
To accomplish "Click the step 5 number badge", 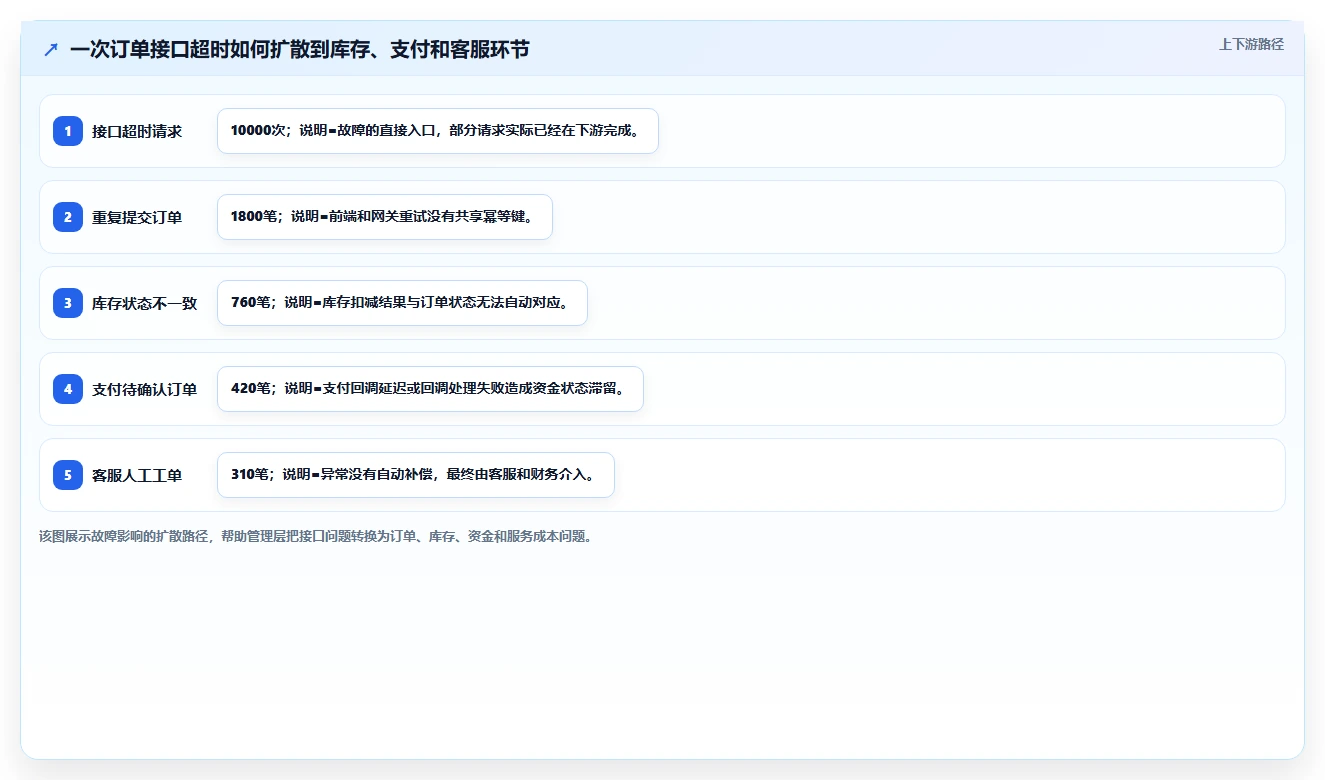I will (x=68, y=475).
